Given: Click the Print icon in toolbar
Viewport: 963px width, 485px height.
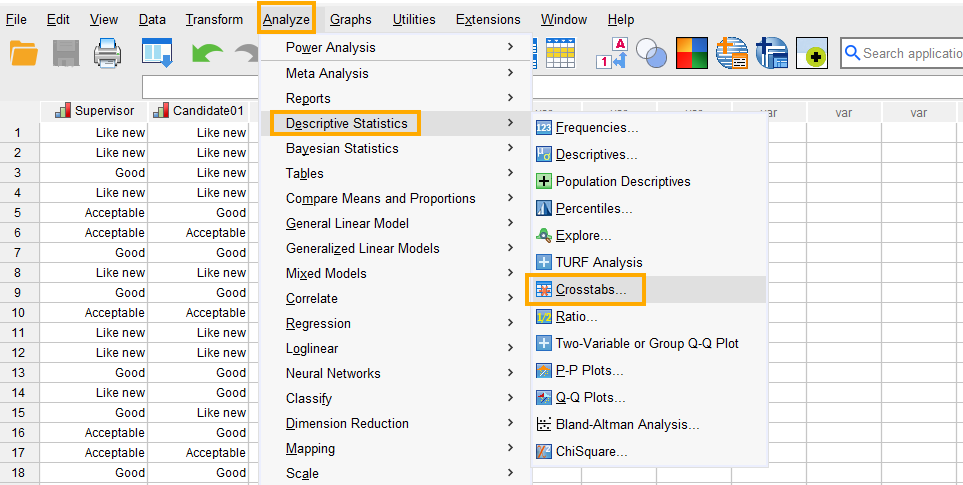Looking at the screenshot, I should point(107,53).
